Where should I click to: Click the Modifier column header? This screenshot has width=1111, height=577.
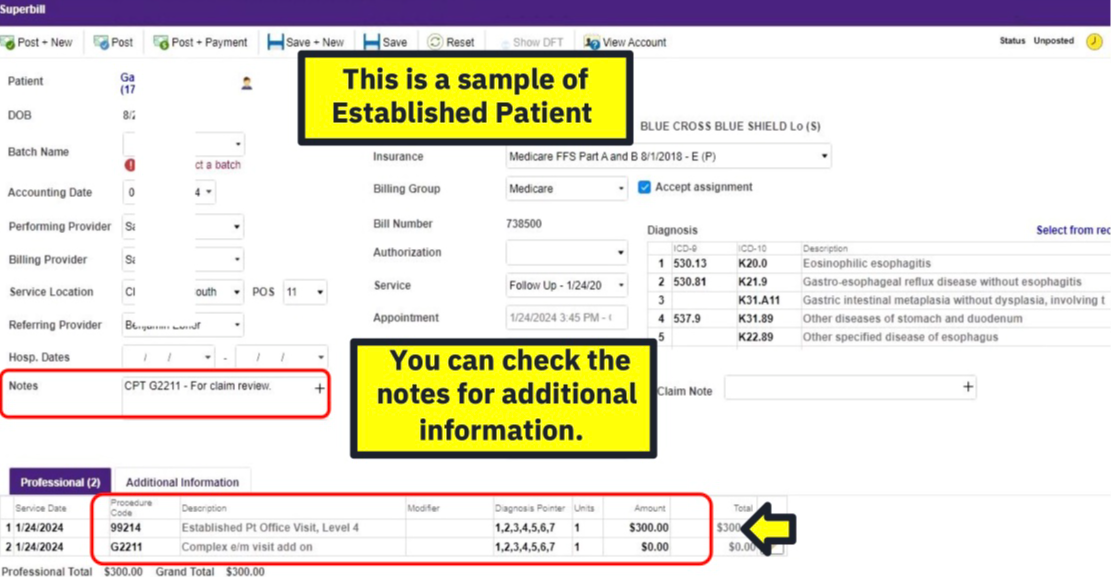423,508
